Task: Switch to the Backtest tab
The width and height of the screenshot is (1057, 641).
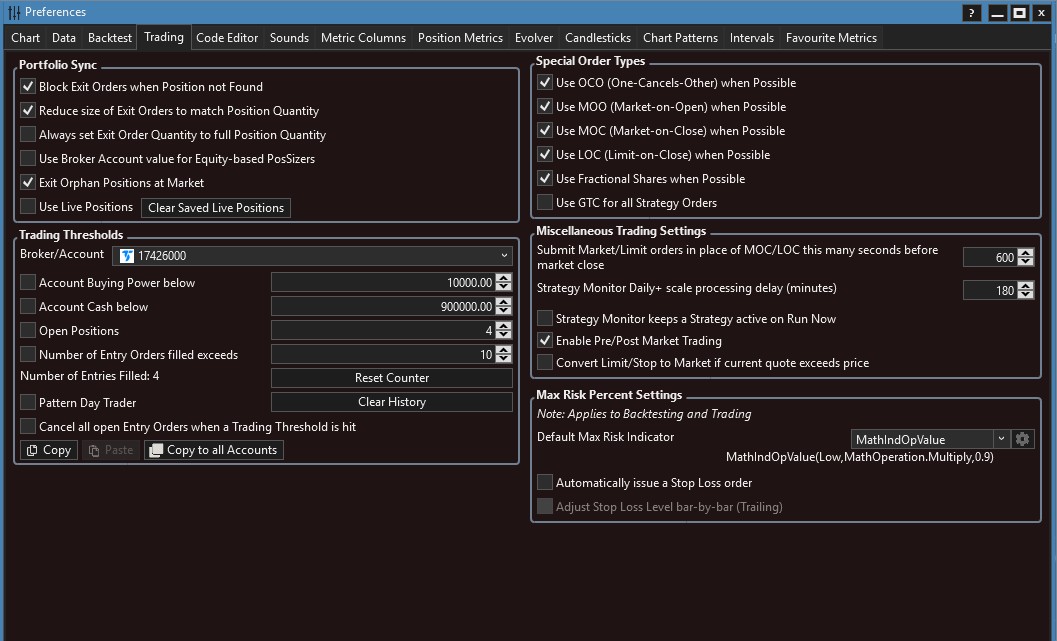Action: (110, 38)
